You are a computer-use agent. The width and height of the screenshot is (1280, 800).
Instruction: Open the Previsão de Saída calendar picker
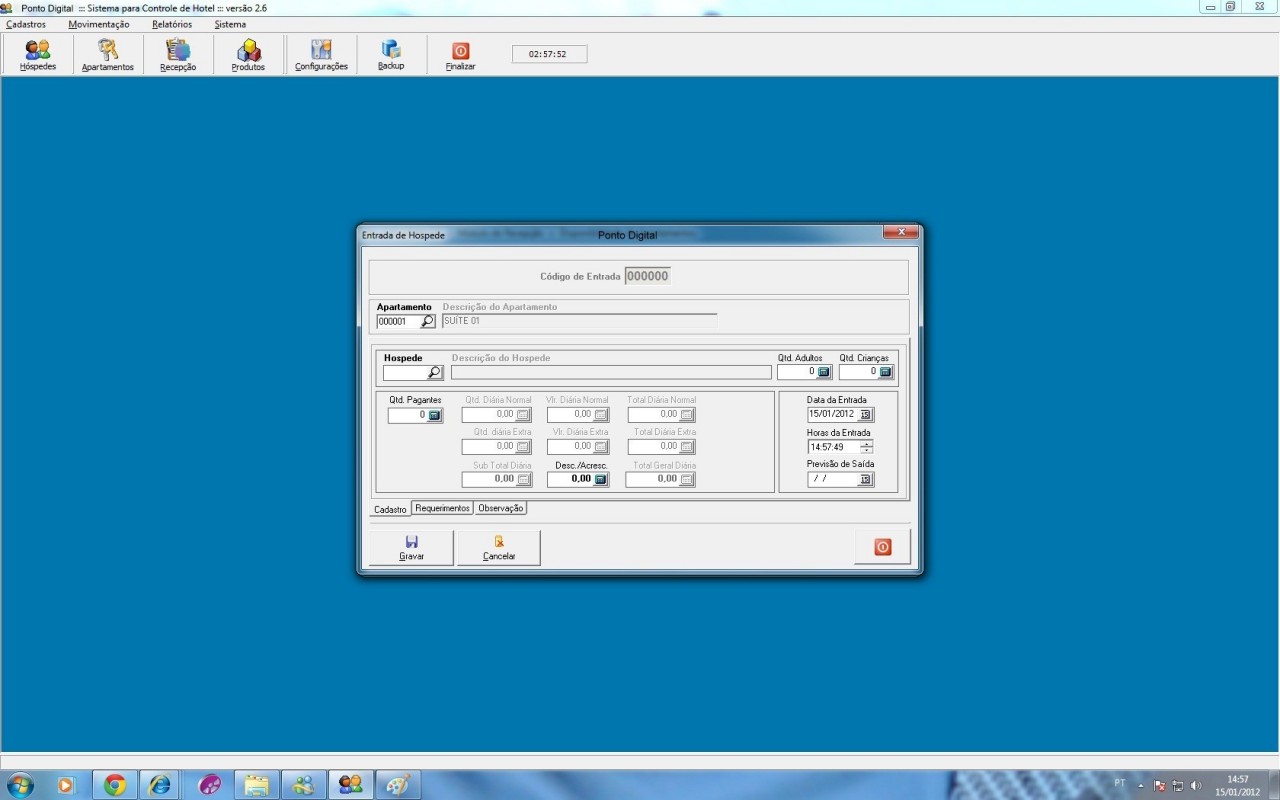866,479
